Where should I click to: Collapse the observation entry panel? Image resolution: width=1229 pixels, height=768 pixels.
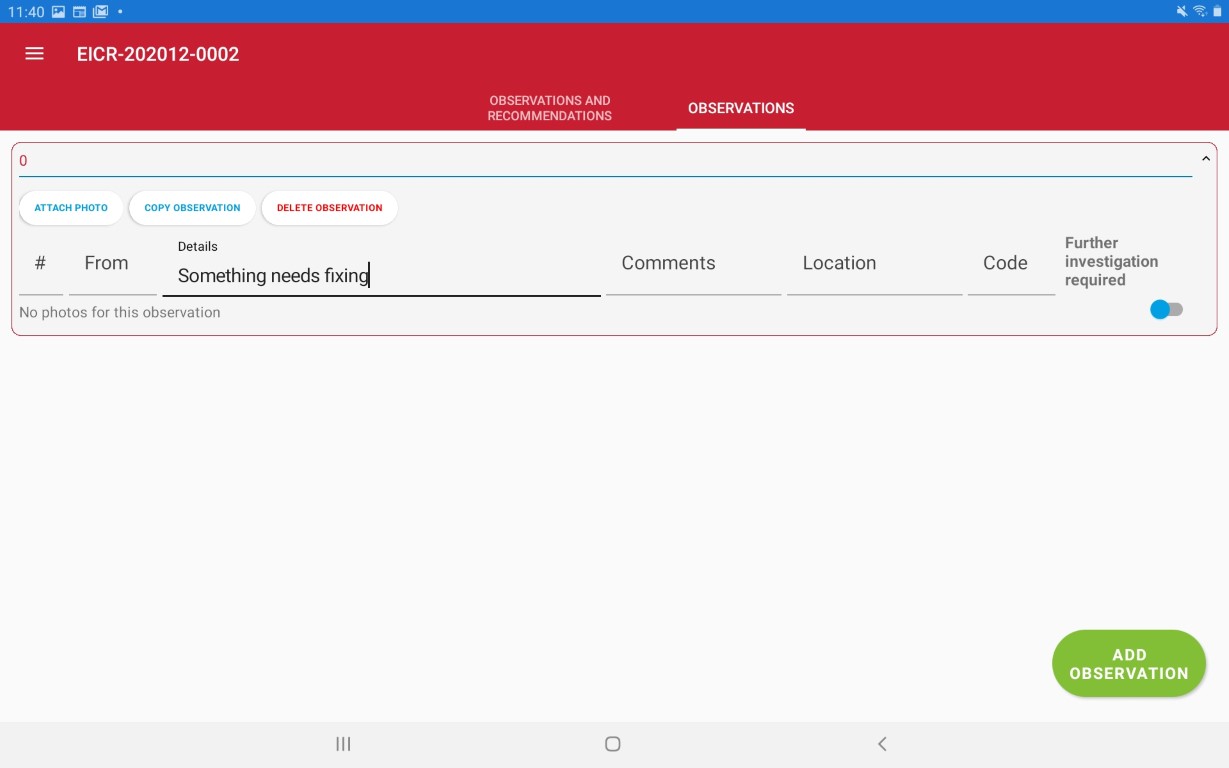pos(1205,157)
